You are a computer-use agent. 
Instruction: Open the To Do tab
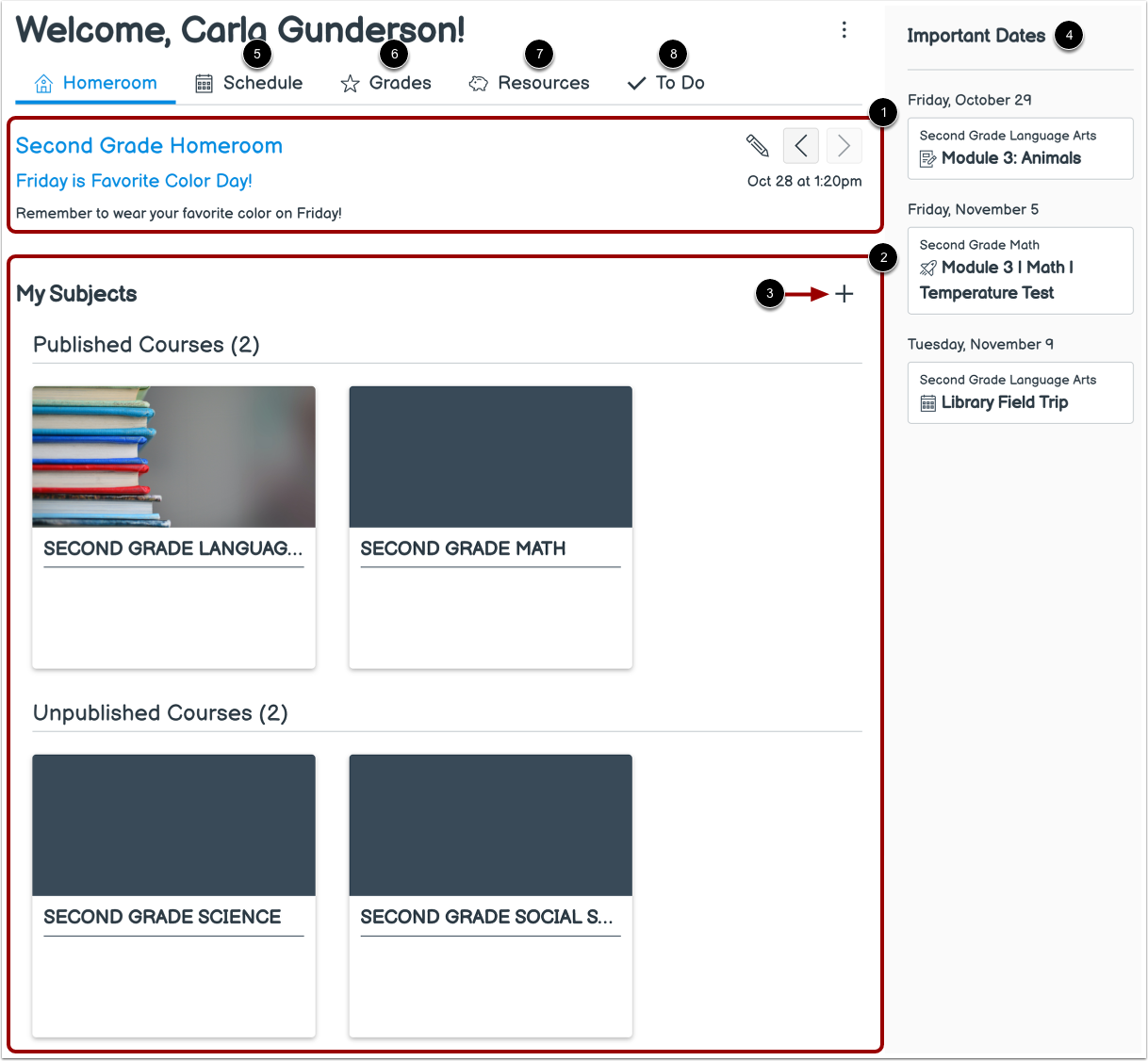click(665, 83)
